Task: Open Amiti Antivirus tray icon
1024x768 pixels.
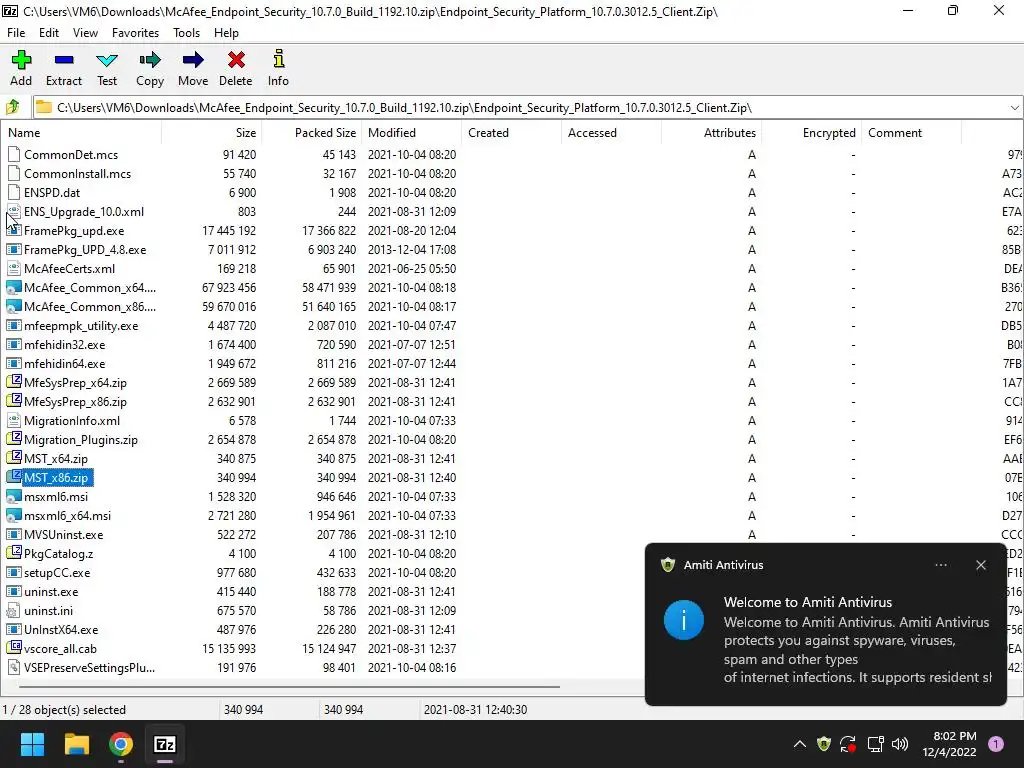Action: (824, 744)
